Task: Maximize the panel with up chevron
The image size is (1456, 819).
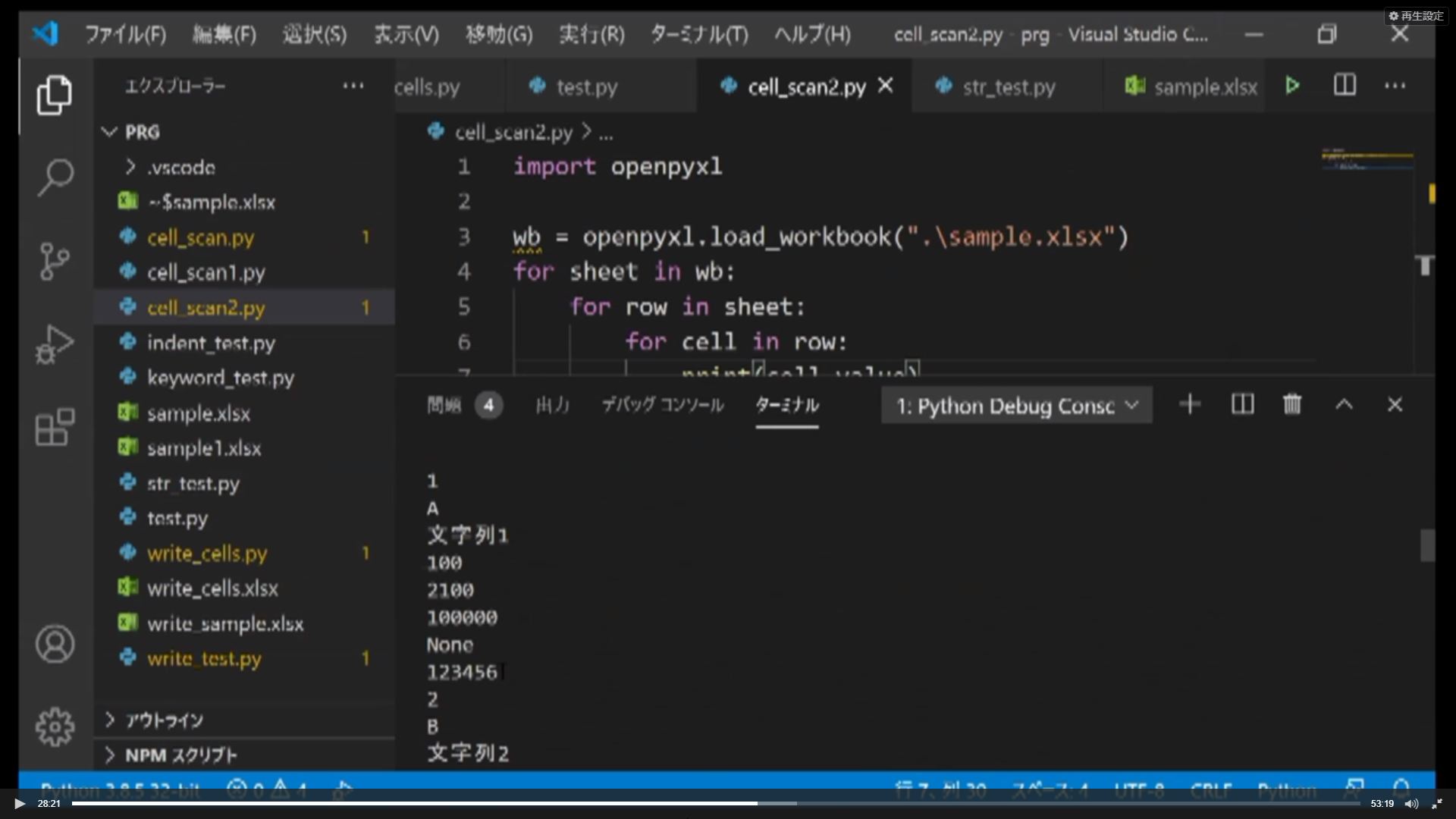Action: [x=1344, y=404]
